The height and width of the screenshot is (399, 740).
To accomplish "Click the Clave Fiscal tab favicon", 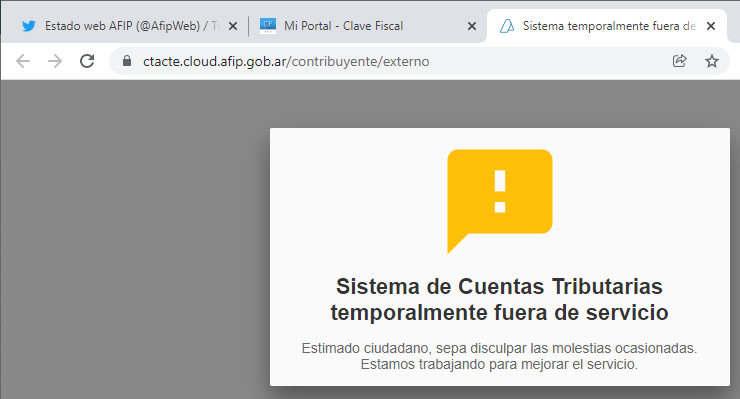I will pyautogui.click(x=268, y=26).
